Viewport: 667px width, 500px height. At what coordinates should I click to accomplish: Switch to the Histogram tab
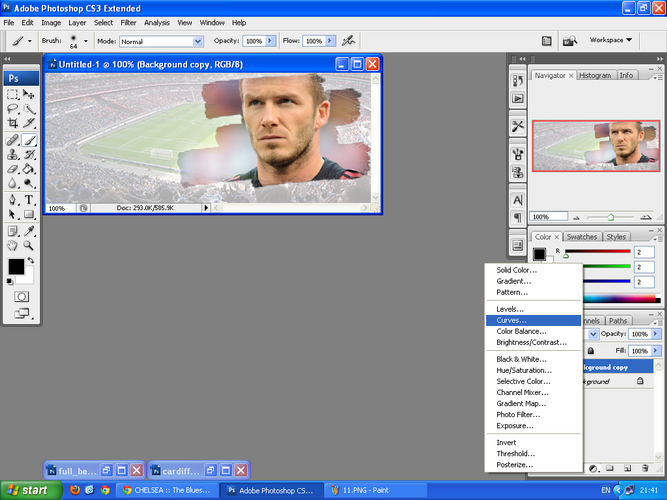point(595,75)
